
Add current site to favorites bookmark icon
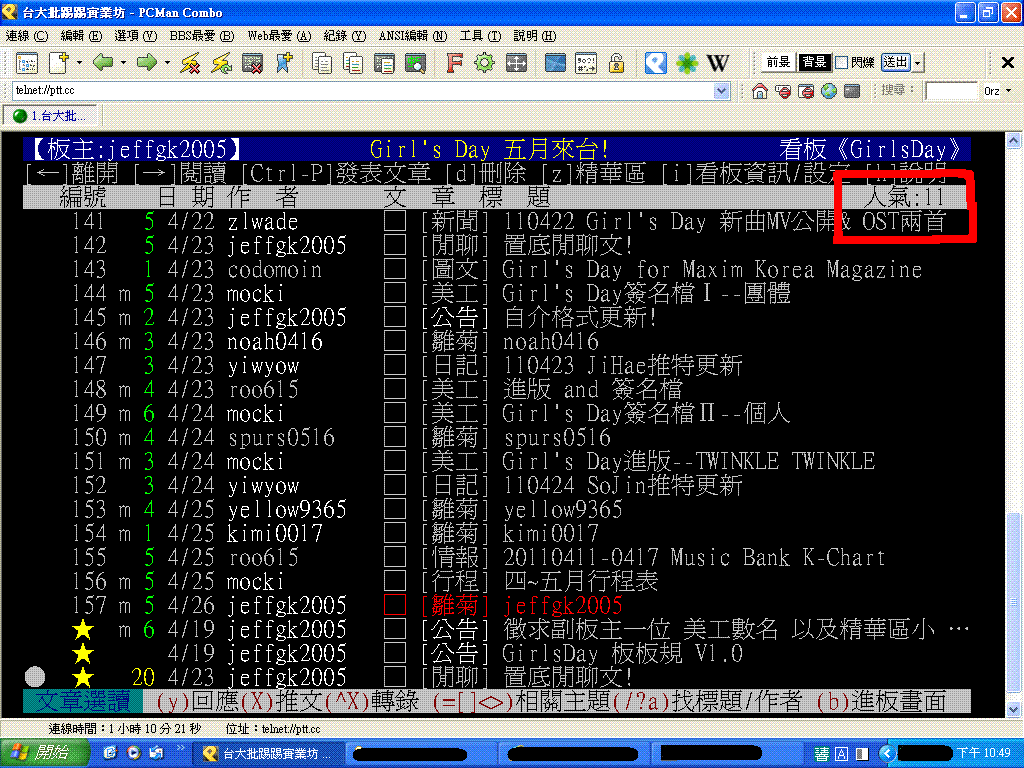(284, 63)
